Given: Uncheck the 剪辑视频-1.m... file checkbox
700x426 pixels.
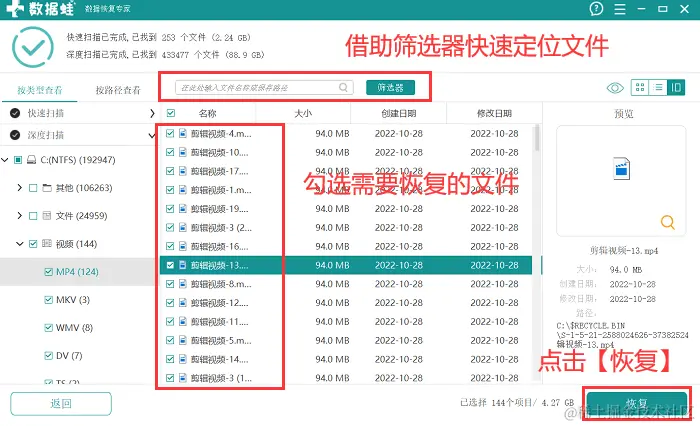Looking at the screenshot, I should (170, 190).
